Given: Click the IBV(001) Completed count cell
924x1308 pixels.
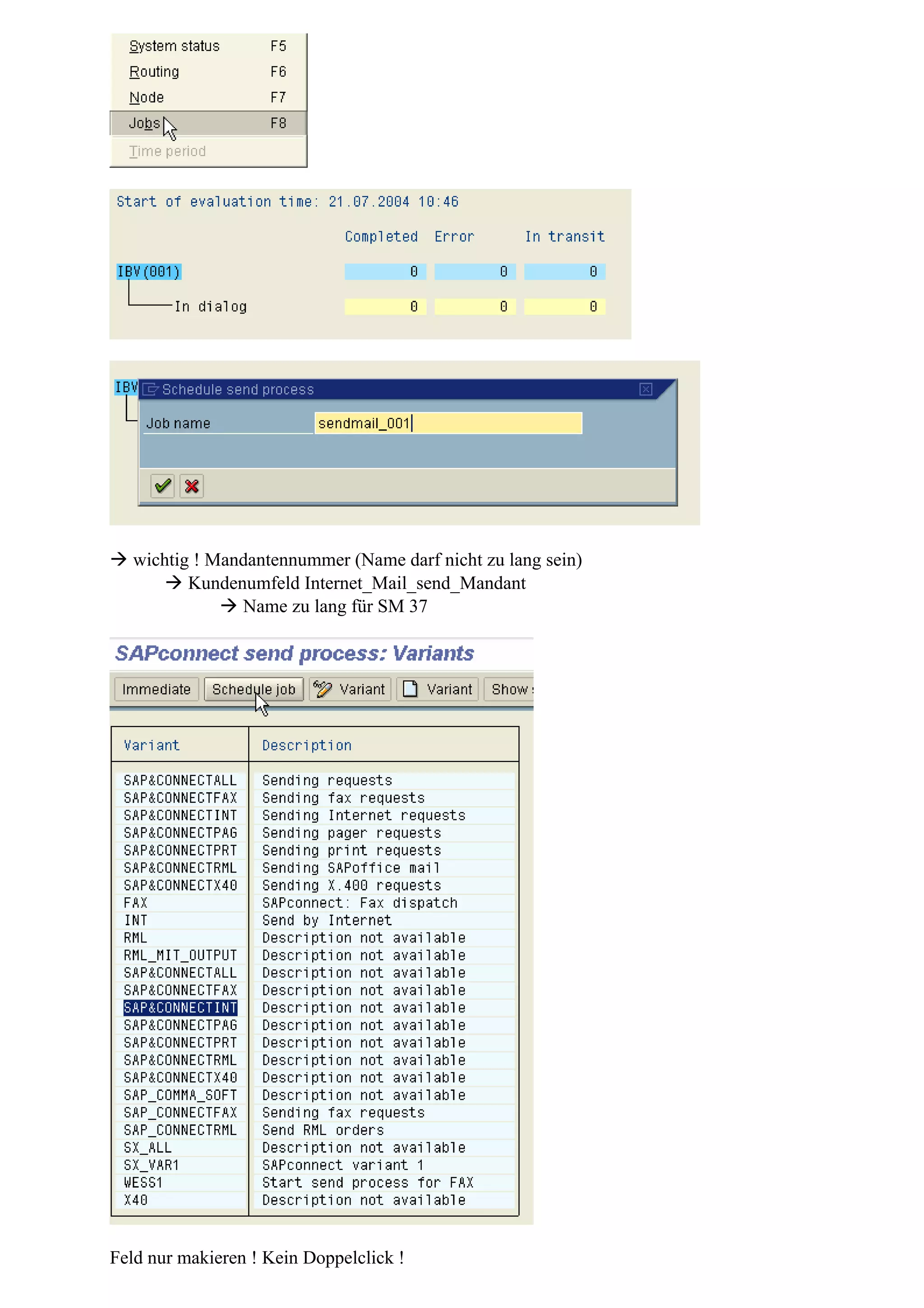Looking at the screenshot, I should tap(385, 272).
